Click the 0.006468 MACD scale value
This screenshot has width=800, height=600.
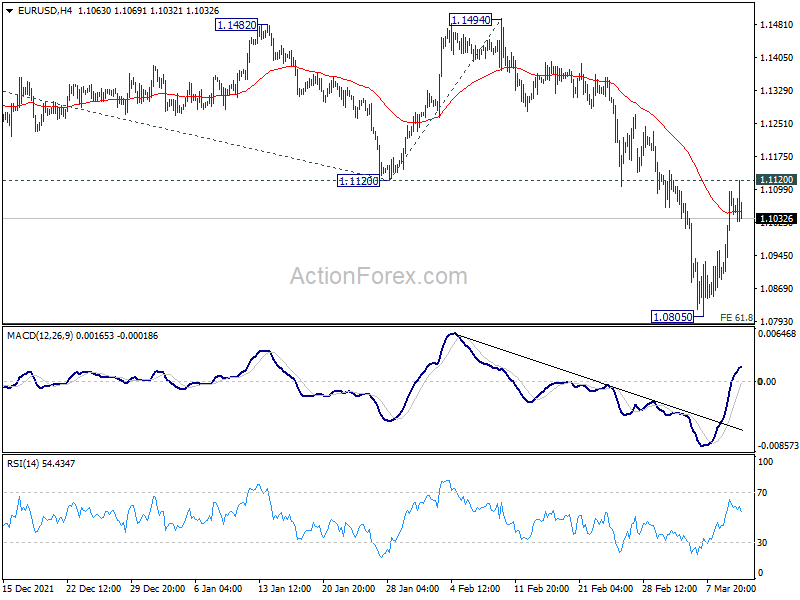777,334
